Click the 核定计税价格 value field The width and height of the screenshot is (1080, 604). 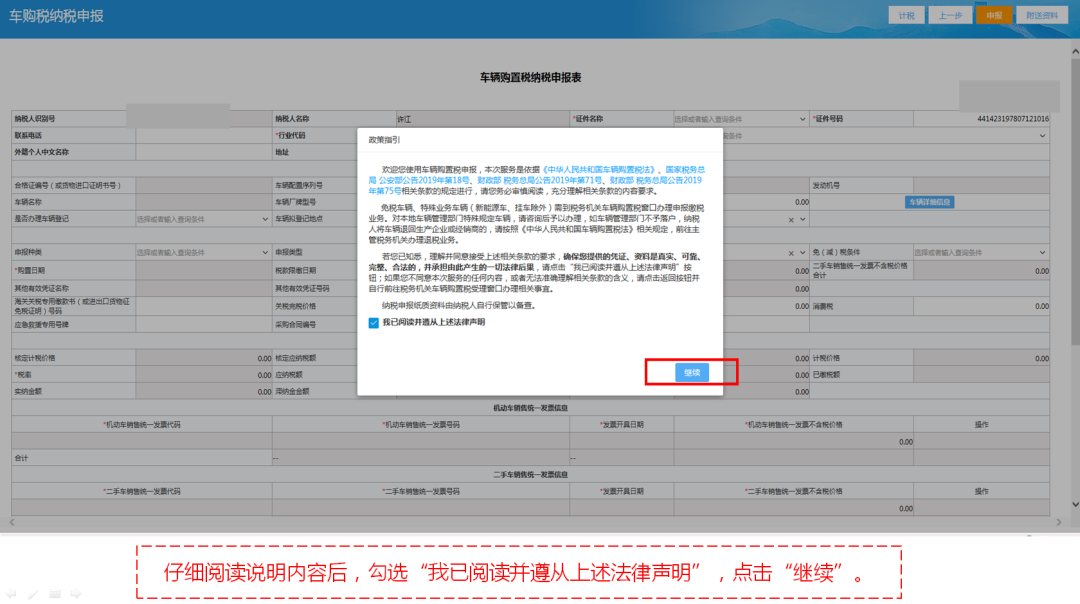coord(204,359)
